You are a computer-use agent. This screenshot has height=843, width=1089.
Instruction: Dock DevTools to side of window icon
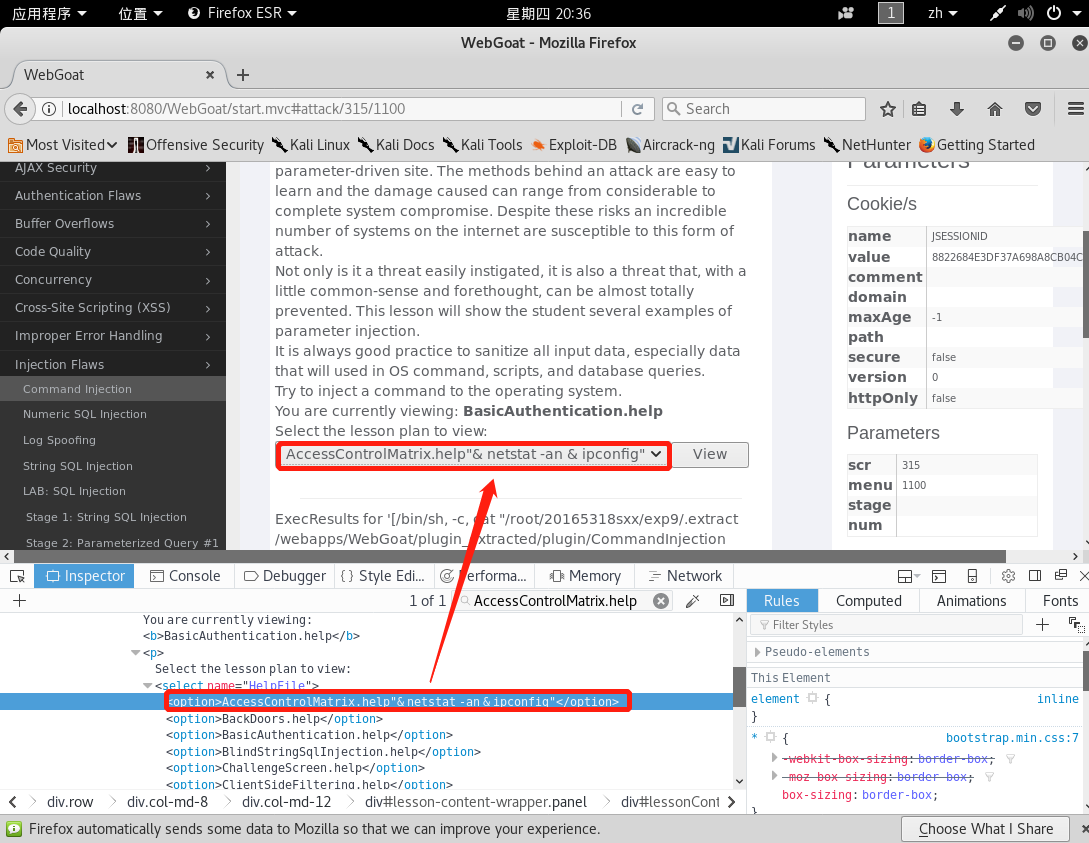point(1035,576)
